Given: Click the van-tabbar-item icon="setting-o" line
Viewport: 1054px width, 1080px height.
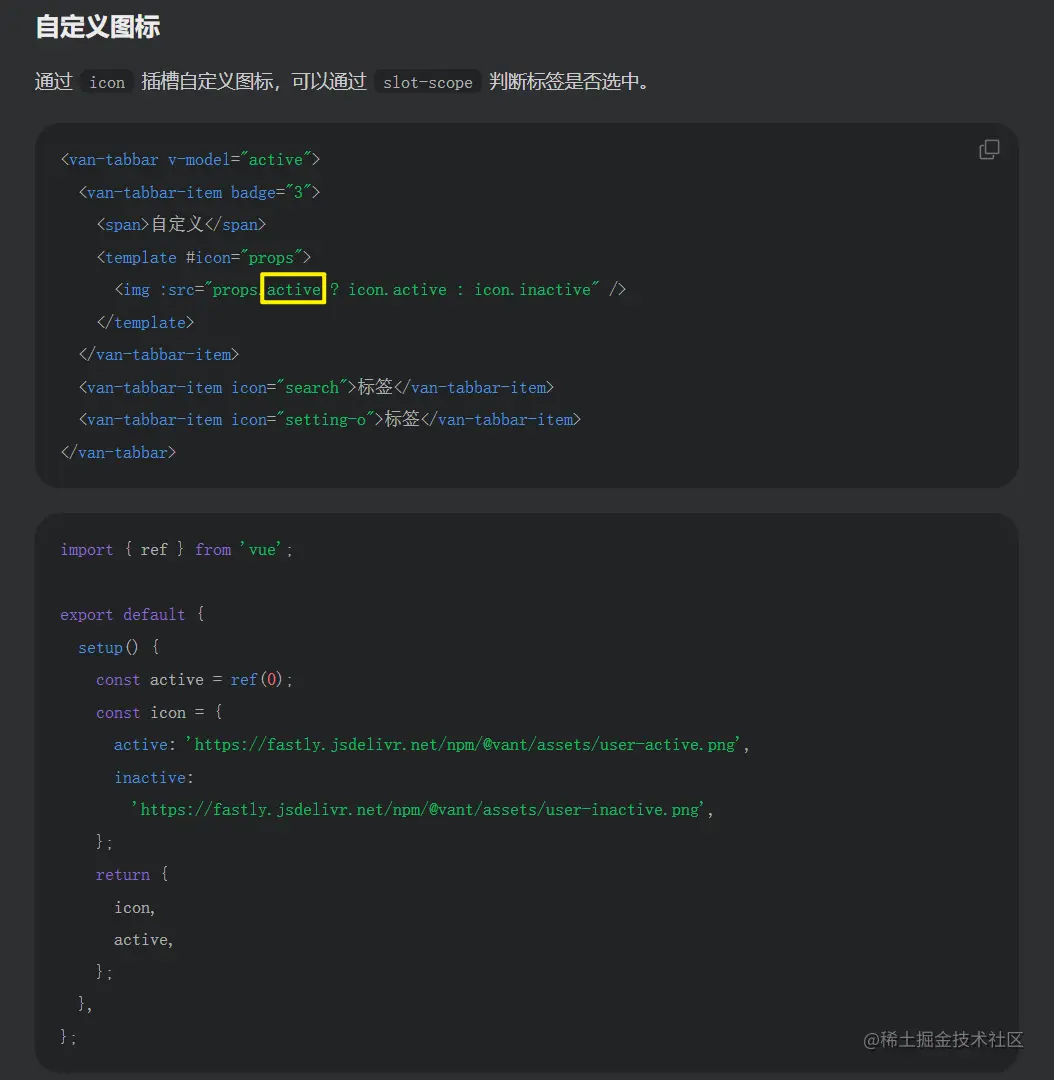Looking at the screenshot, I should [329, 419].
